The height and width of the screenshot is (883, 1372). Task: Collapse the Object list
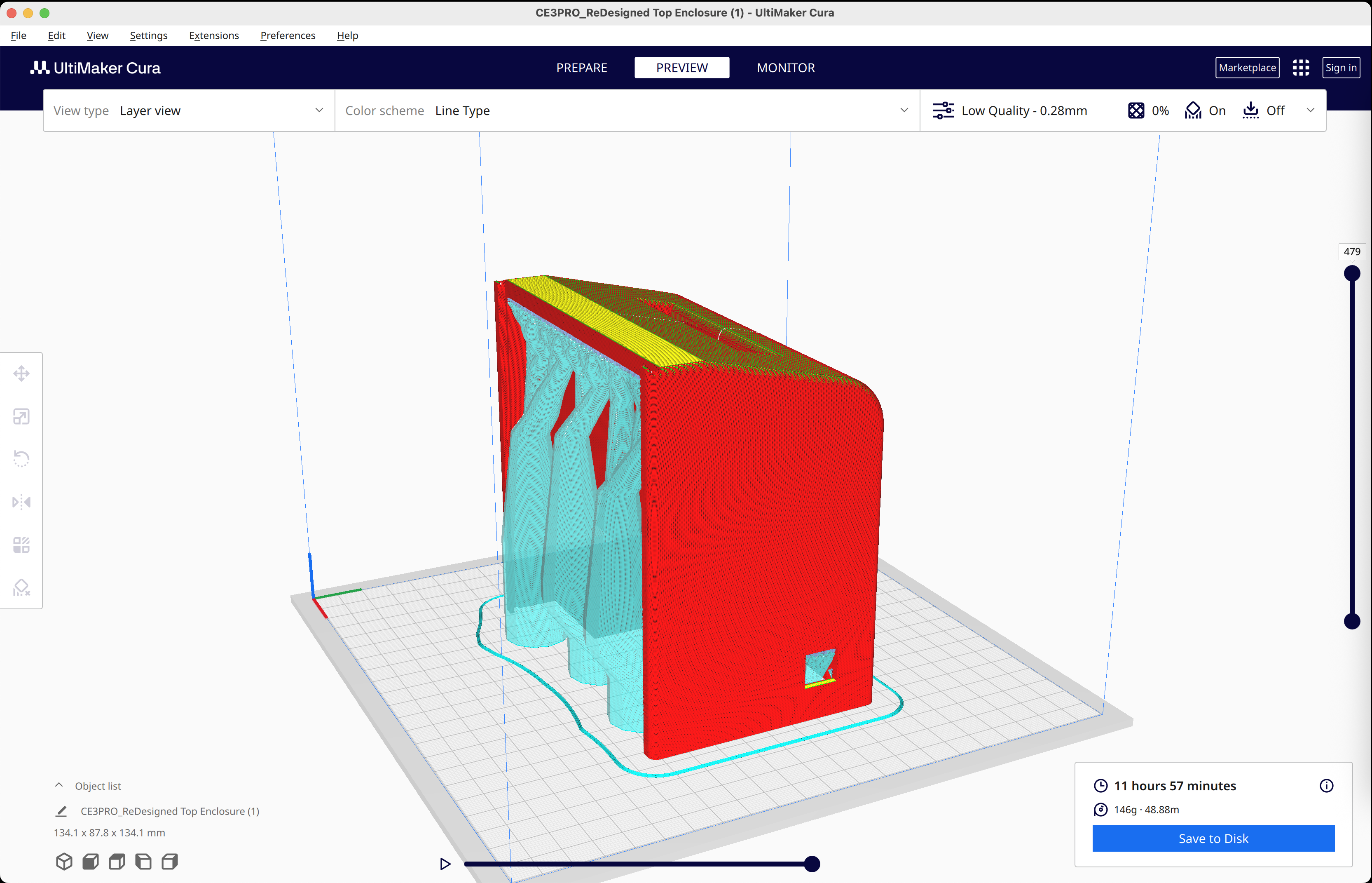(x=59, y=785)
